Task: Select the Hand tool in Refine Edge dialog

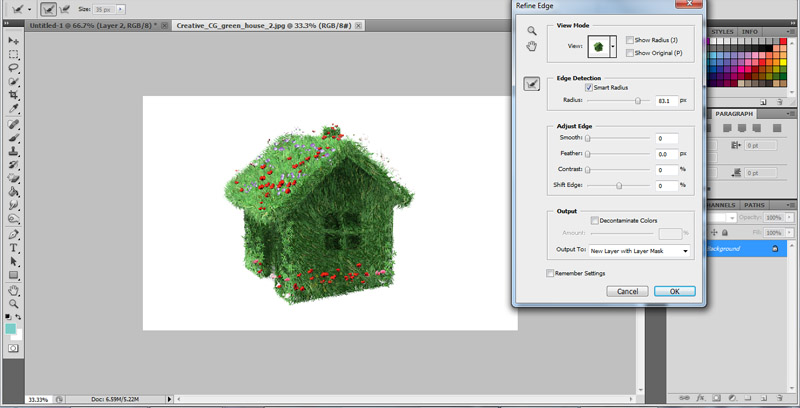Action: [532, 46]
